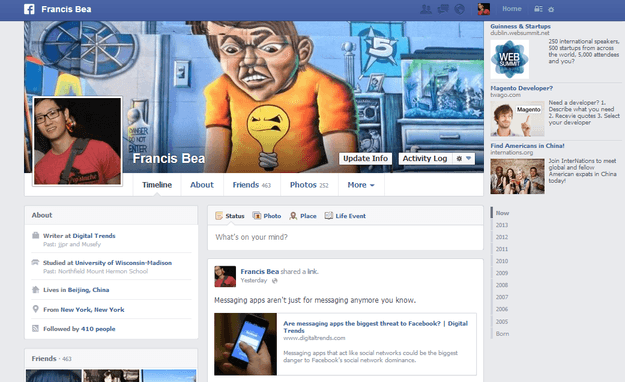625x382 pixels.
Task: Jump to Born in timeline navigator
Action: pos(502,333)
